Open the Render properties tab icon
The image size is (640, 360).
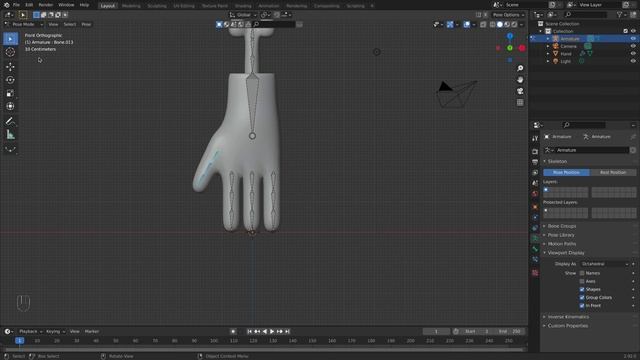(535, 151)
